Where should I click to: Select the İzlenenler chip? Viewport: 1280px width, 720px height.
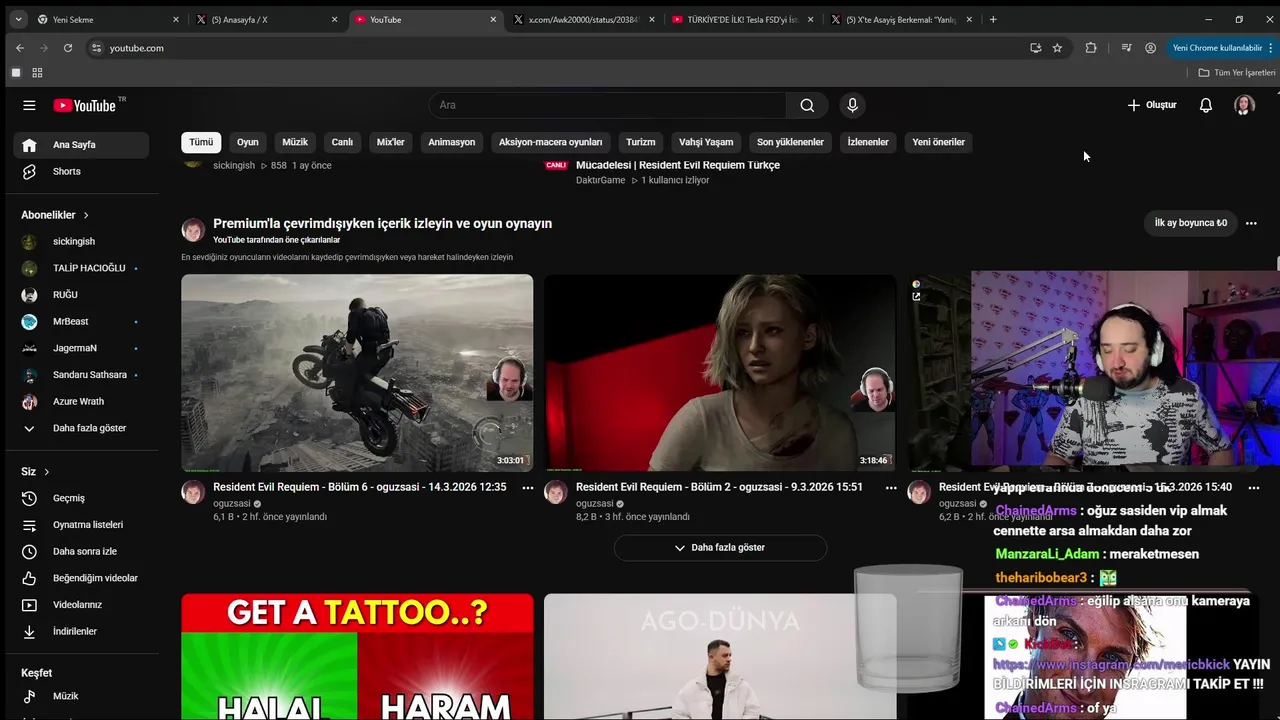pos(868,142)
